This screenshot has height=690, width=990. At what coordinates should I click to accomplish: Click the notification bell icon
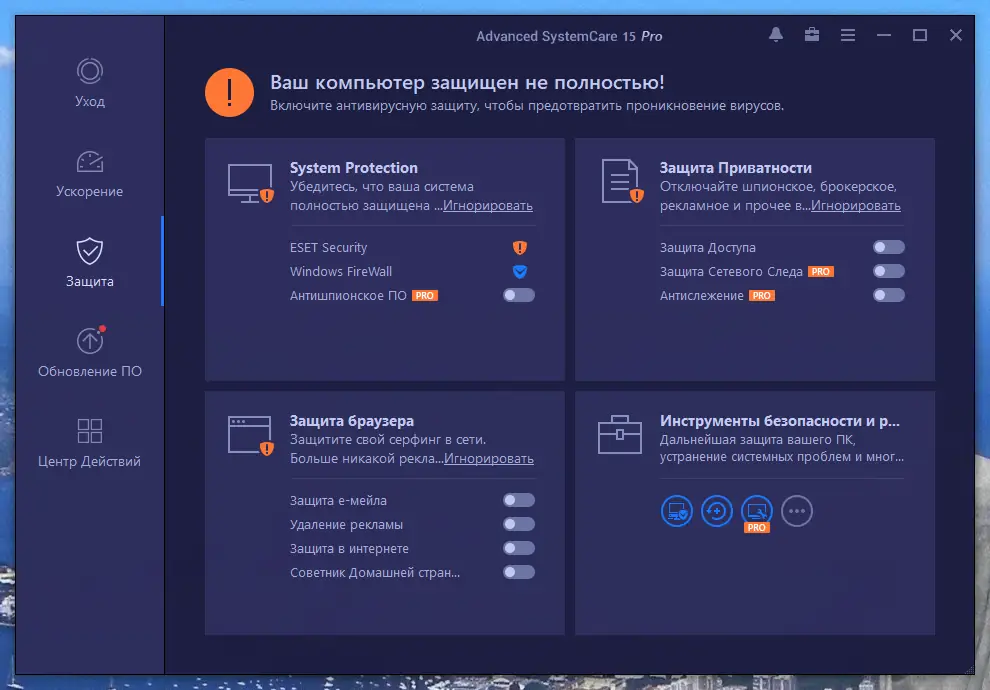(776, 35)
